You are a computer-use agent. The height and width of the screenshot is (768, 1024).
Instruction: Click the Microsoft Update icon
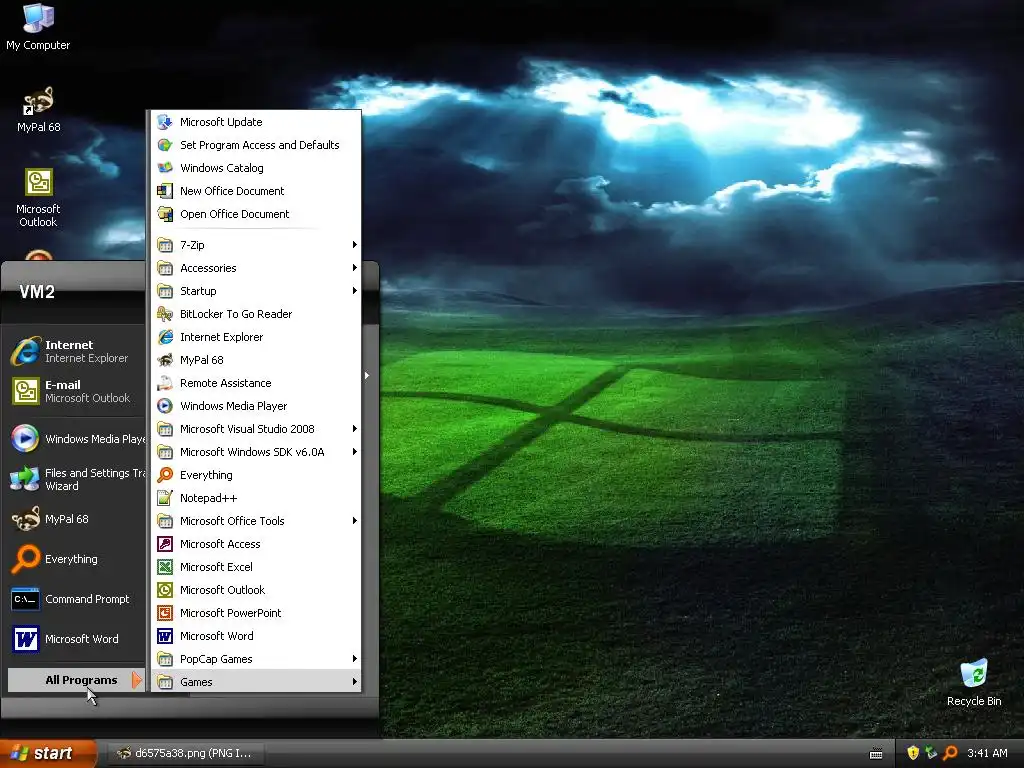[165, 122]
